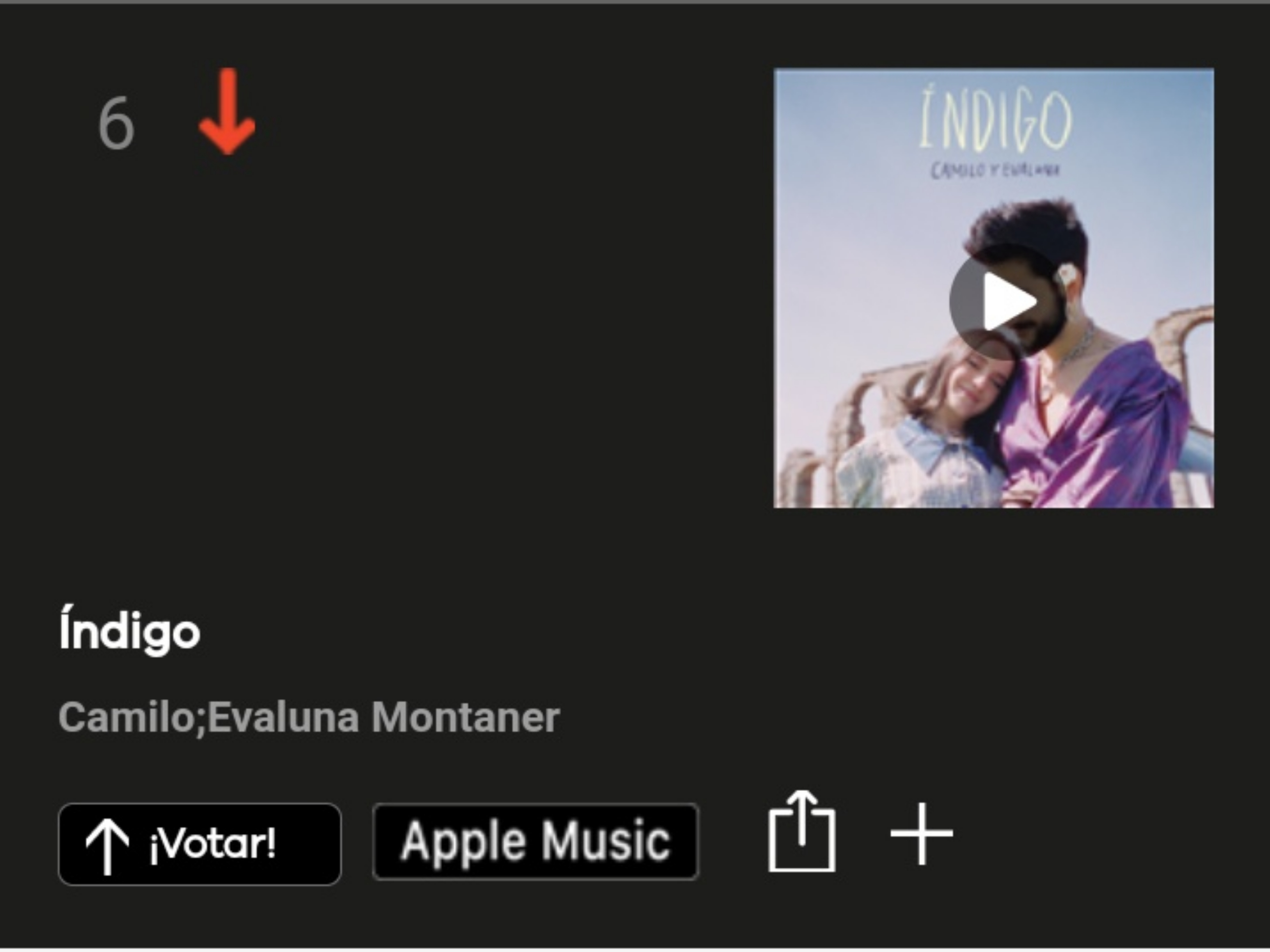Click the word Montaner in artist line
Viewport: 1270px width, 952px height.
(466, 717)
